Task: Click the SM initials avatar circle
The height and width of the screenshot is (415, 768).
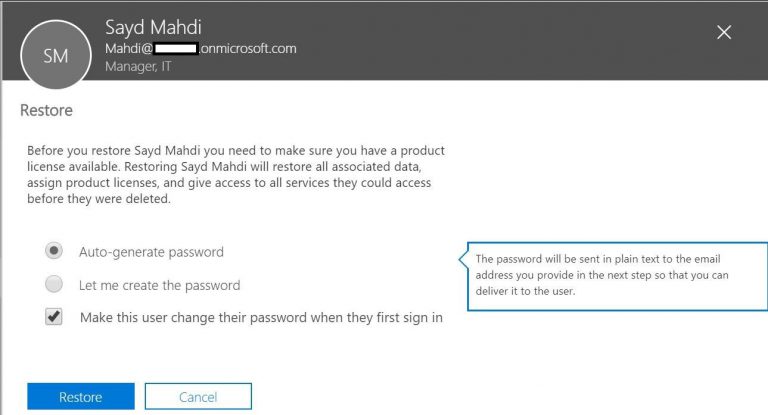Action: point(56,55)
